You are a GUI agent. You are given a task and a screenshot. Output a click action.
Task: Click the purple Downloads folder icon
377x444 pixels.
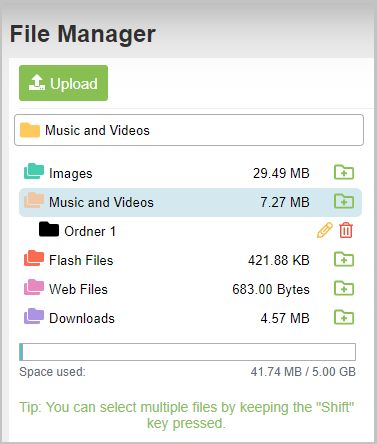click(34, 316)
